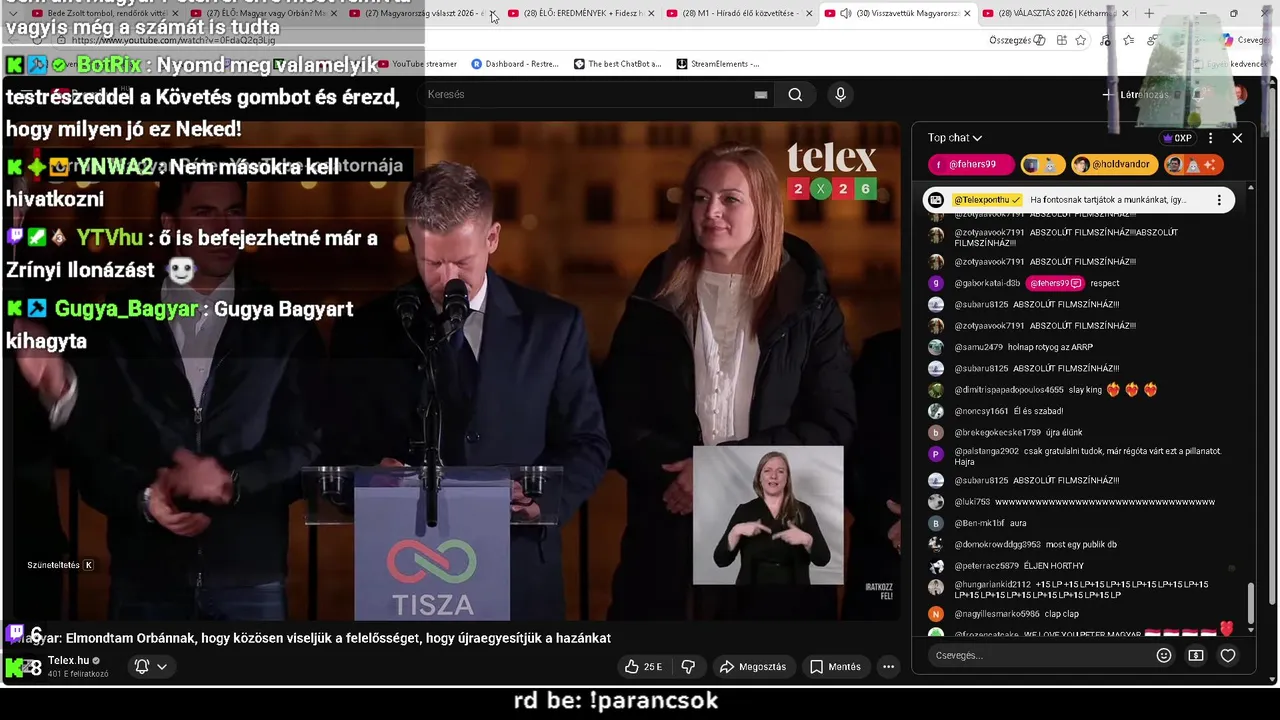Dislike the video with the thumbs down
Viewport: 1280px width, 720px height.
coord(688,667)
